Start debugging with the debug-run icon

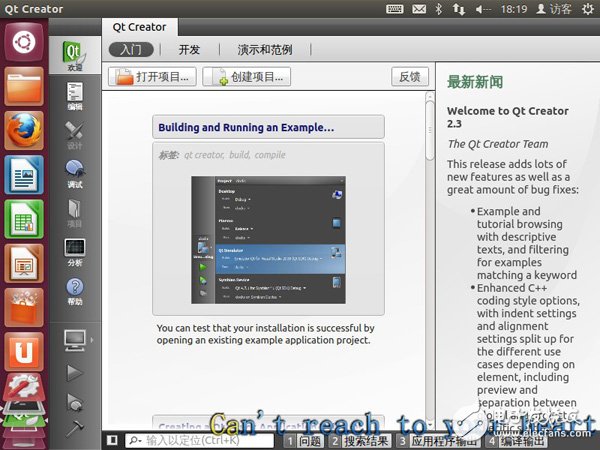pyautogui.click(x=75, y=402)
